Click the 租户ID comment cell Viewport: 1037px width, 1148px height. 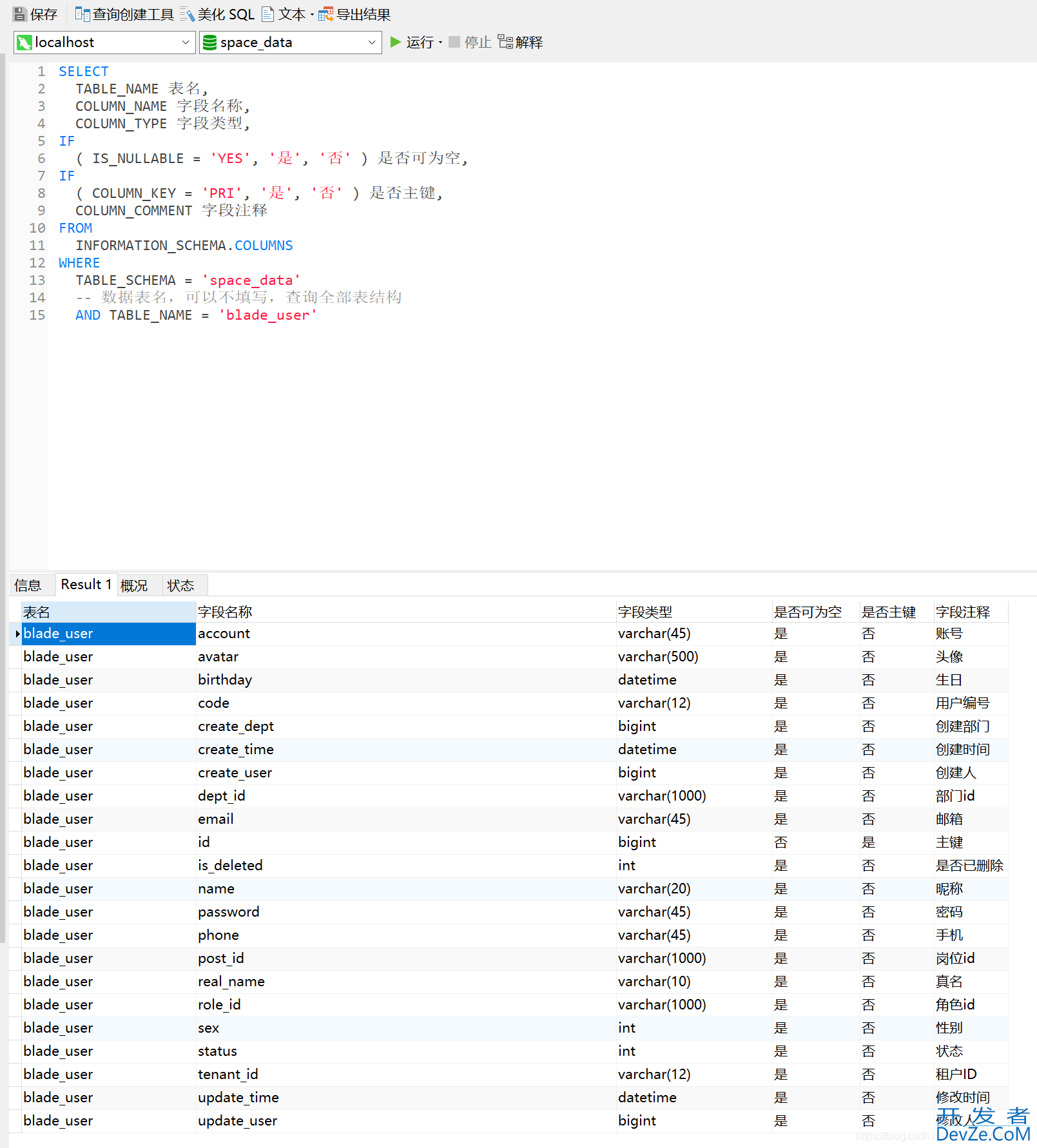[x=971, y=1075]
